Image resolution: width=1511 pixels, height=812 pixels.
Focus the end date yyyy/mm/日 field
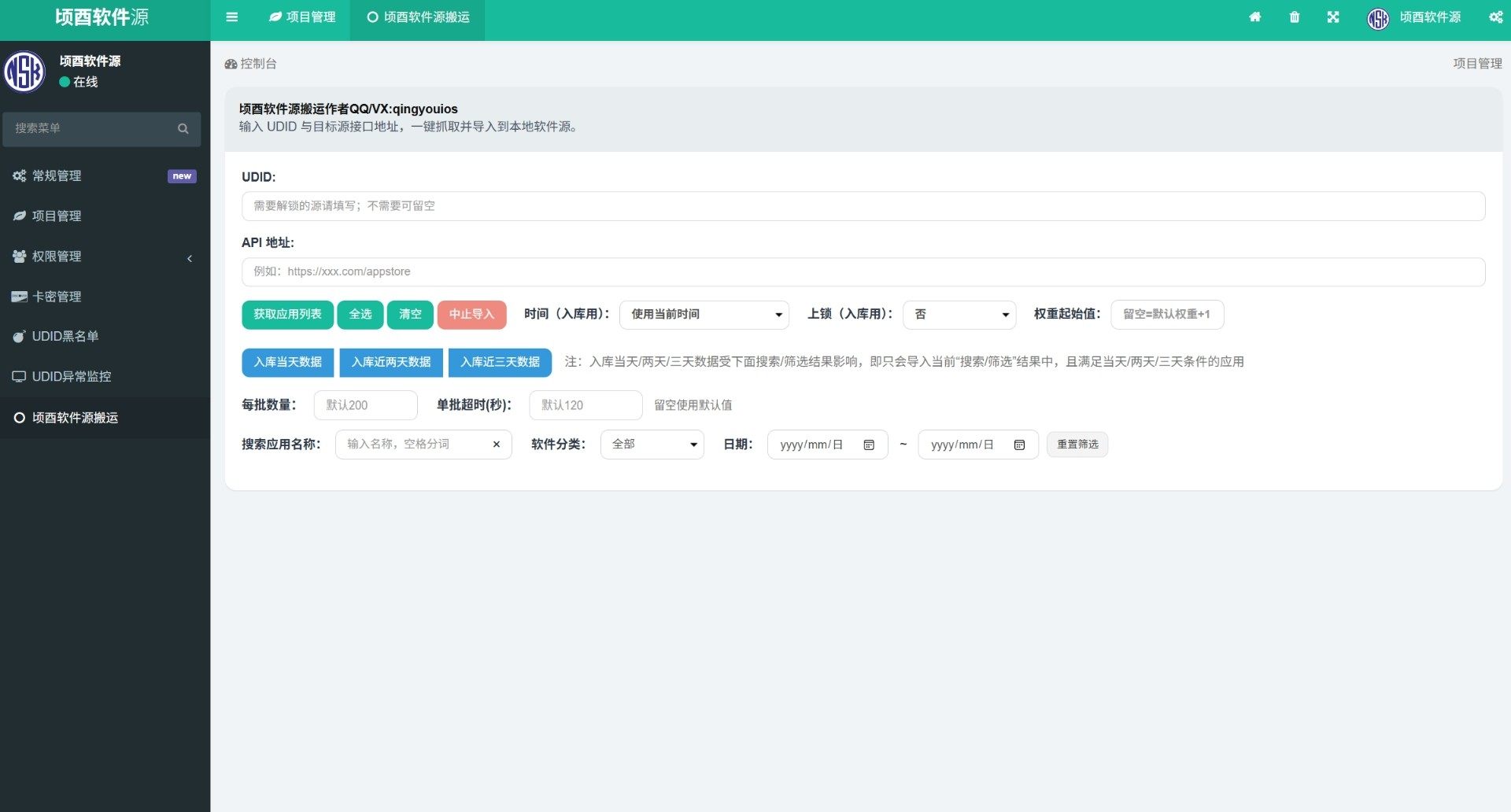pyautogui.click(x=978, y=445)
